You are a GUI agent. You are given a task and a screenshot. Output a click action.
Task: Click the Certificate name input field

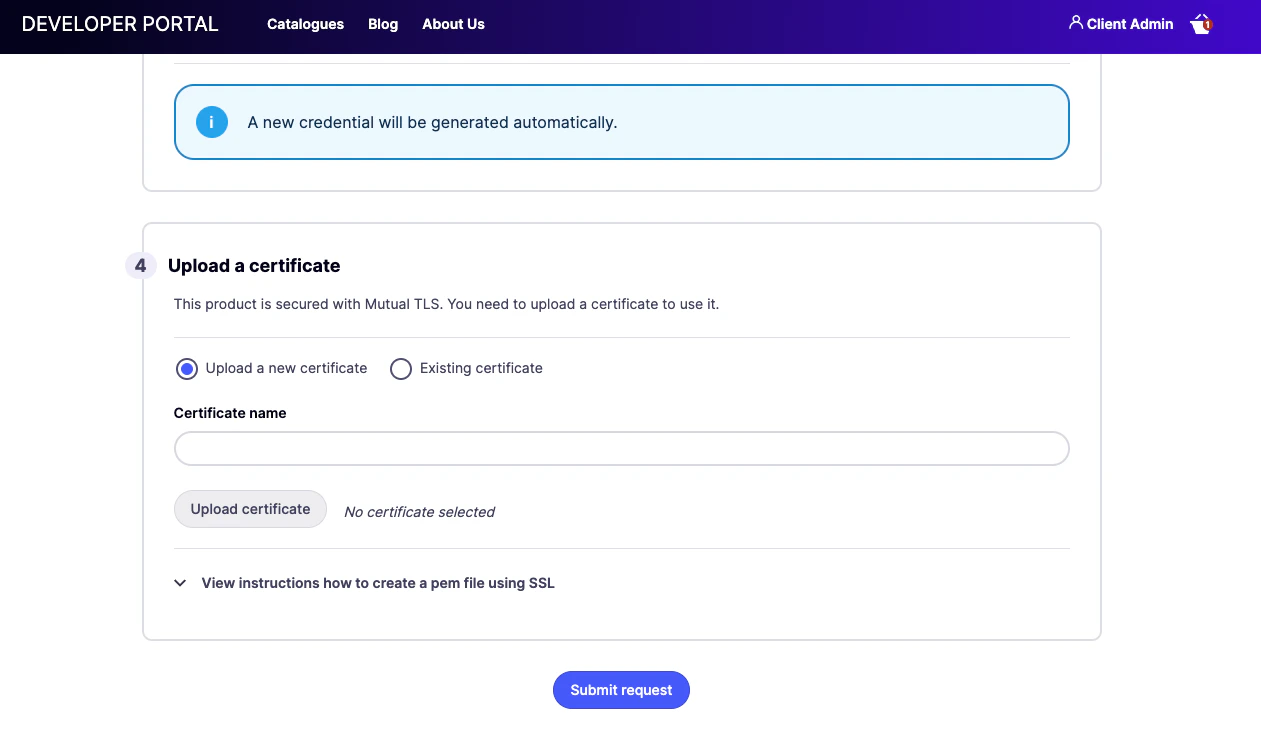pyautogui.click(x=621, y=448)
